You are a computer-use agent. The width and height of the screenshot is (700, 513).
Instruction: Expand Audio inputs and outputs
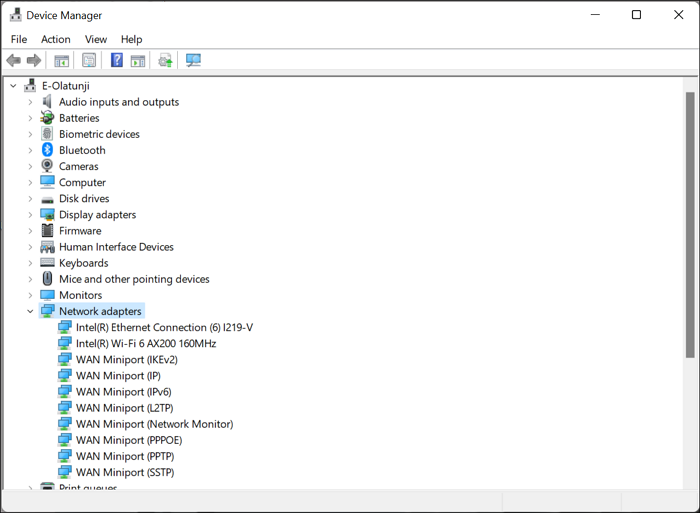(30, 102)
